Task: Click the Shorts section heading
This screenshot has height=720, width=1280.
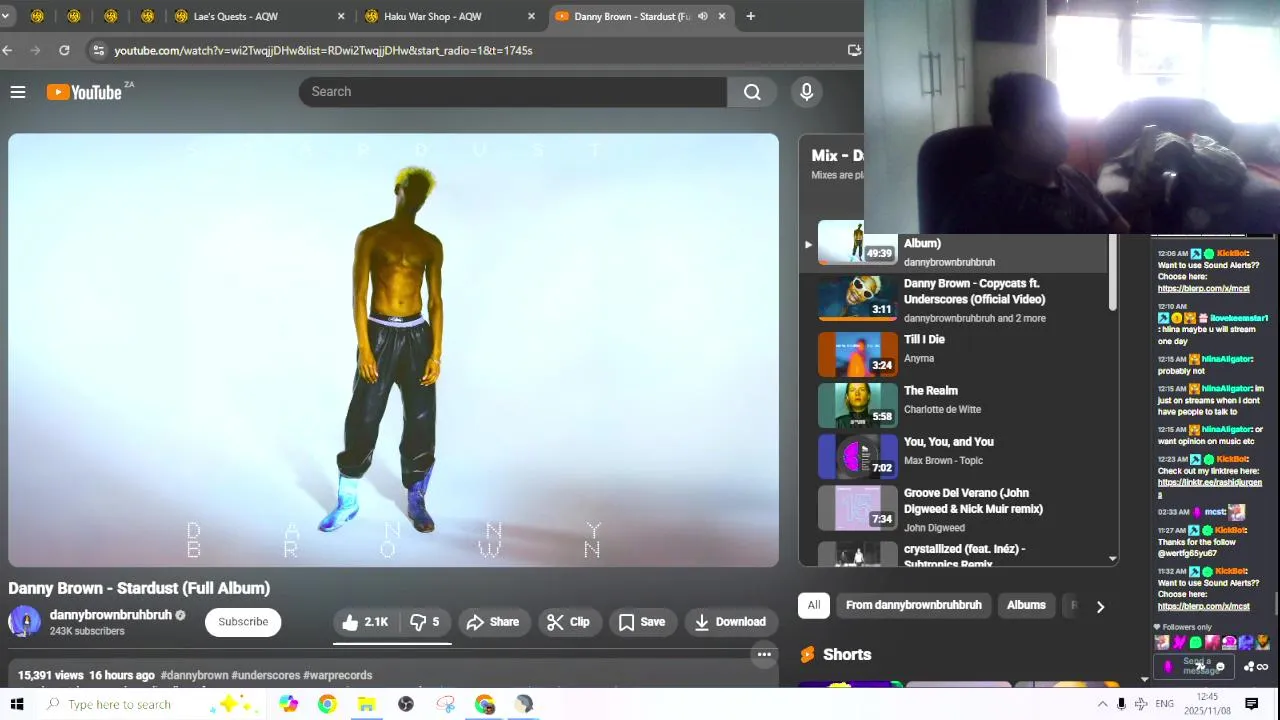Action: pyautogui.click(x=847, y=654)
